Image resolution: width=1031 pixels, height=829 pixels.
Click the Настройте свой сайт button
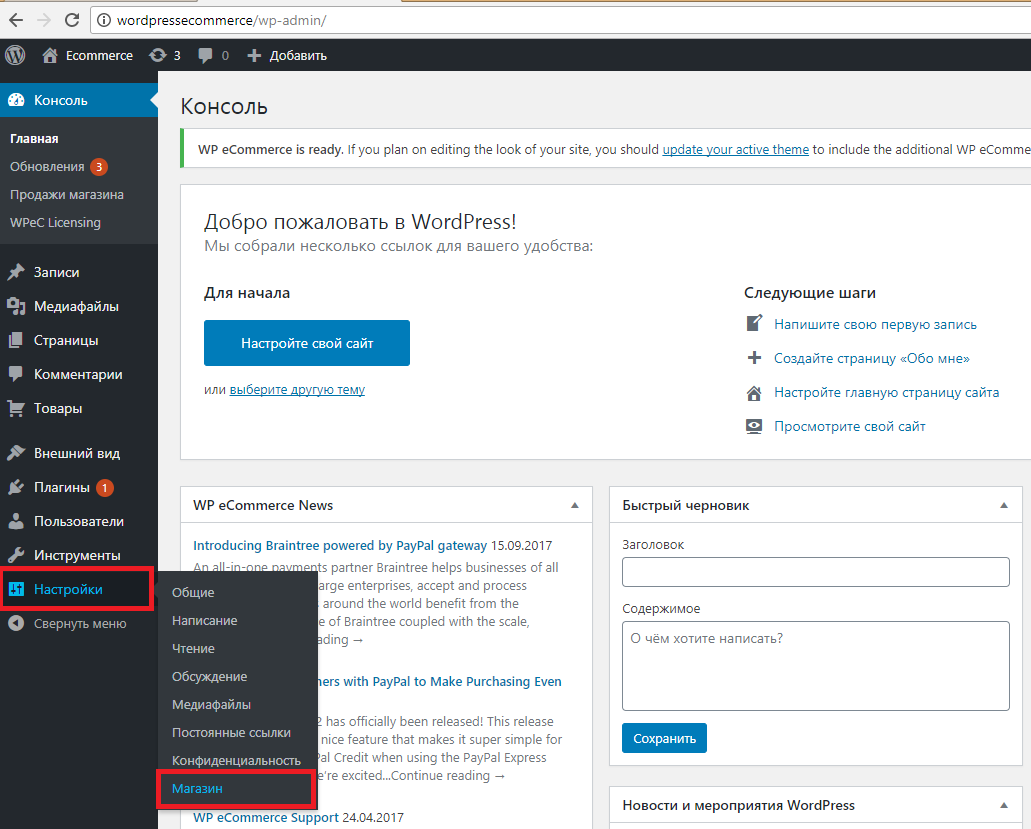(307, 343)
